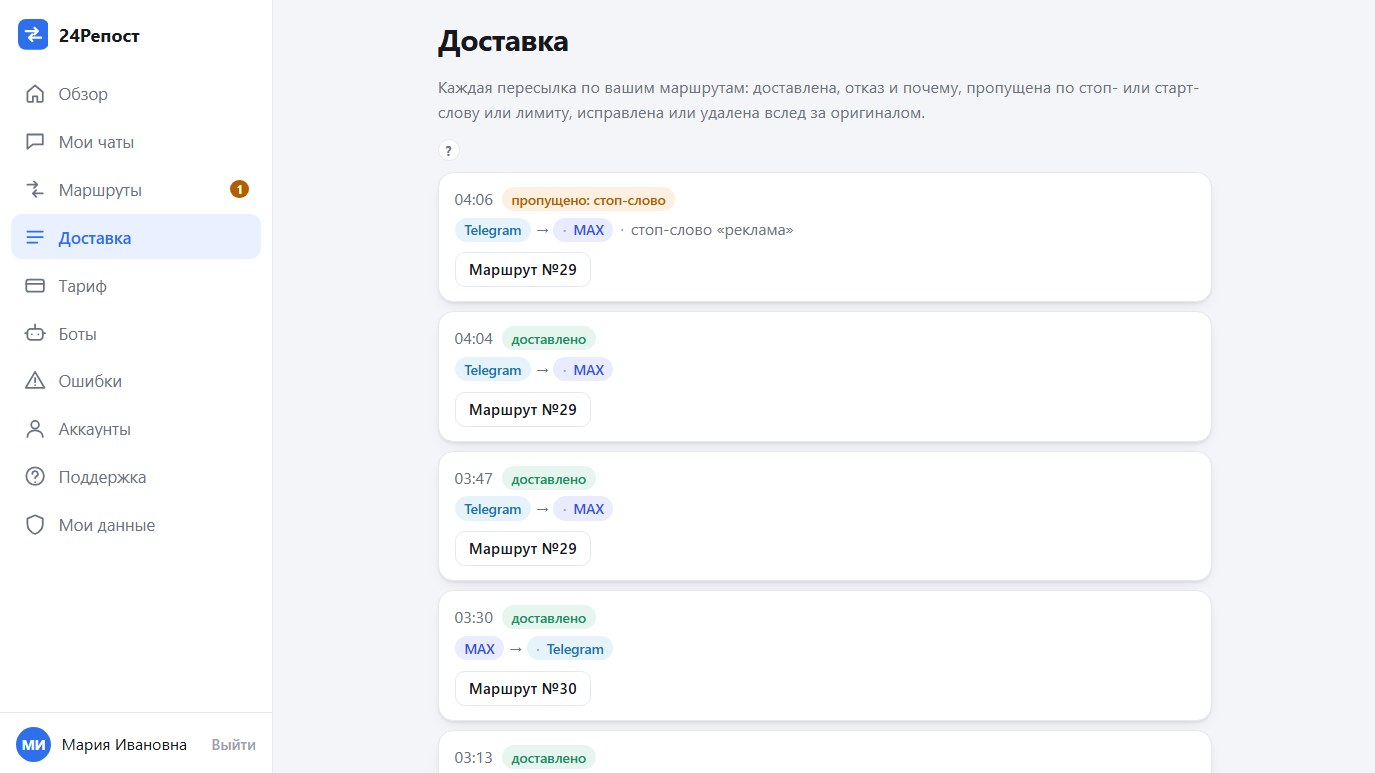Open Мои данные in the sidebar
The height and width of the screenshot is (773, 1375).
coord(136,525)
